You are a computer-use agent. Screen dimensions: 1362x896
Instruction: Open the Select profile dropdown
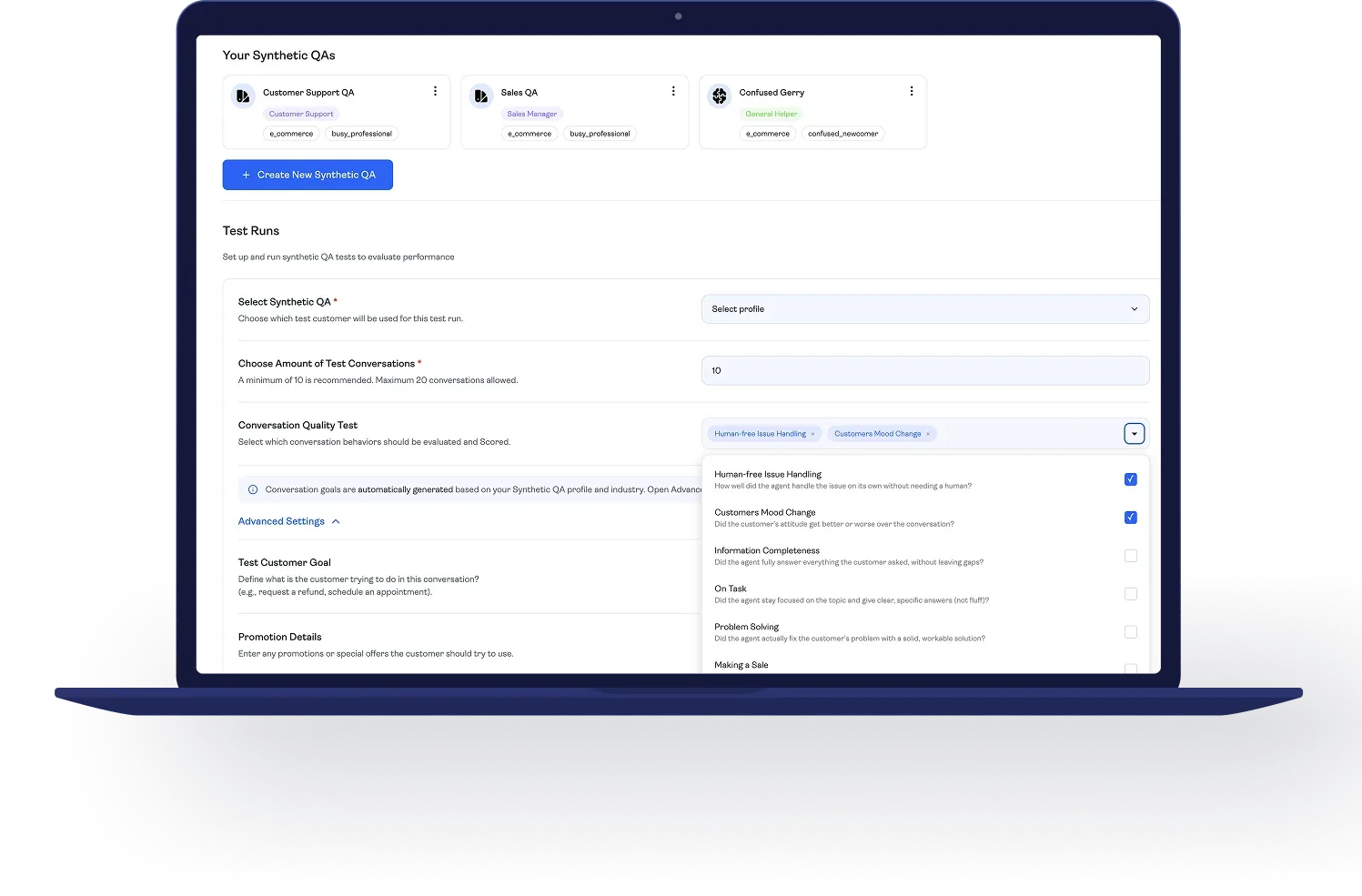(x=924, y=309)
